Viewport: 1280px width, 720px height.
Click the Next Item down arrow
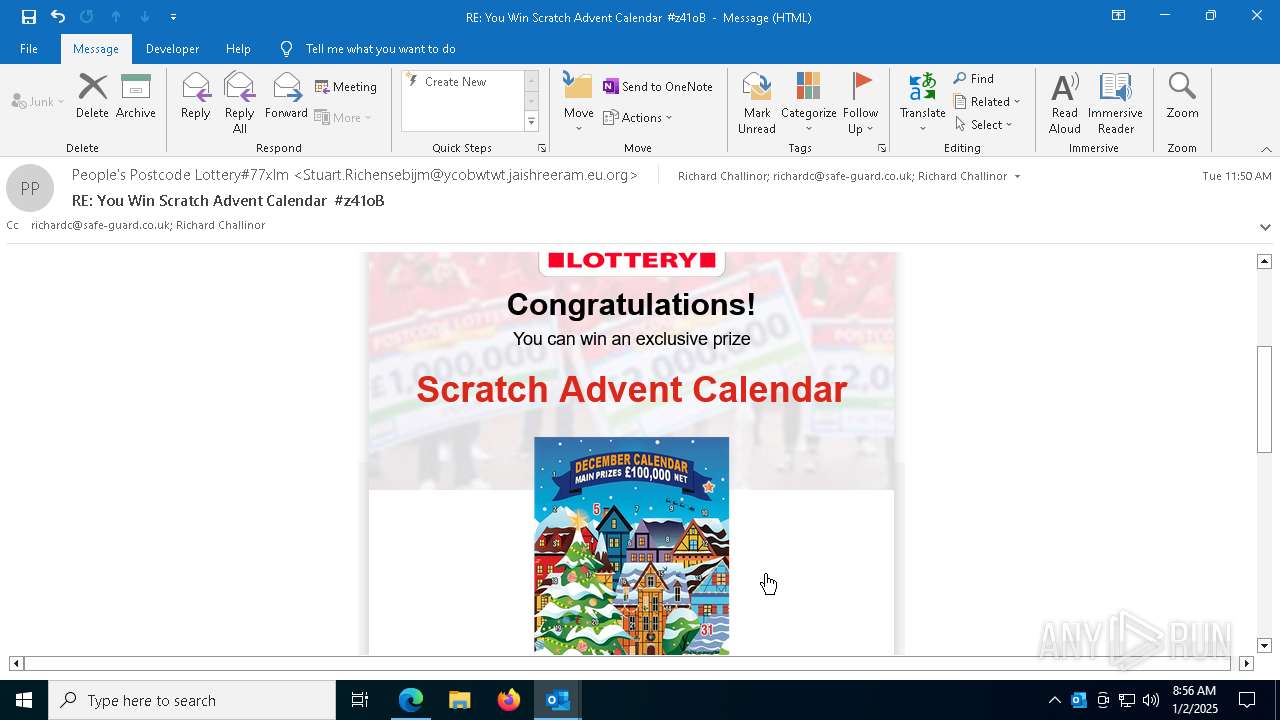(144, 16)
